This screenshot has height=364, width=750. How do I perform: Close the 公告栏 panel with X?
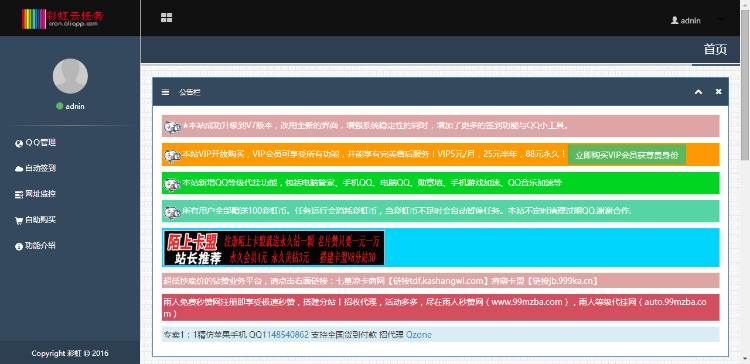(x=718, y=91)
